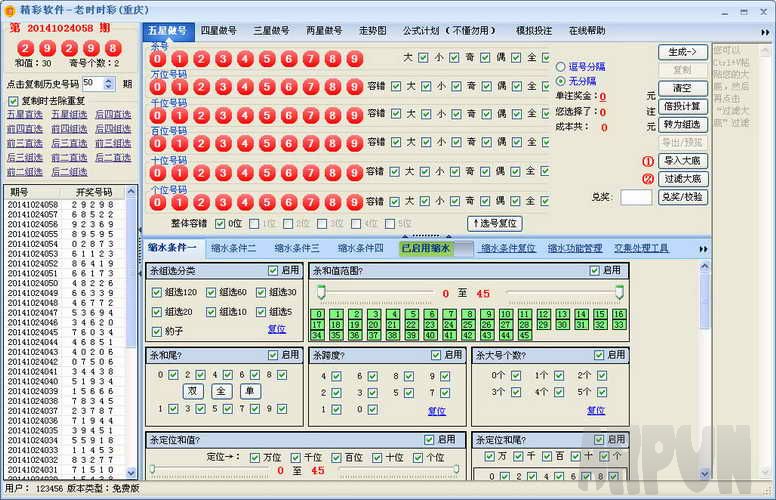
Task: Click history row 20141024057
Action: click(x=64, y=214)
